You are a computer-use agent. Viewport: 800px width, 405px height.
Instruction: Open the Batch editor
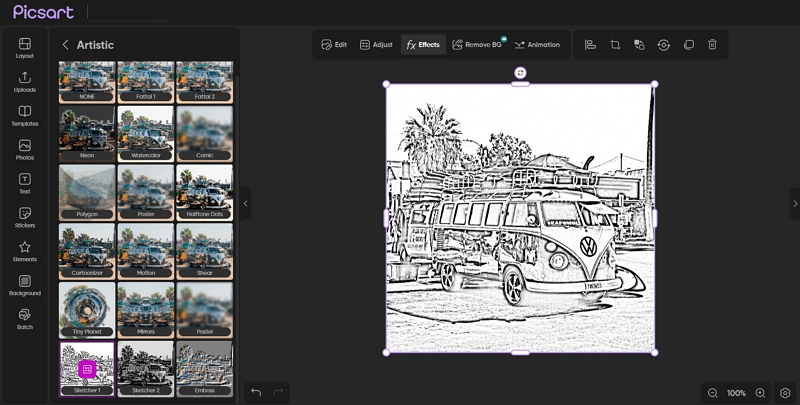click(24, 319)
